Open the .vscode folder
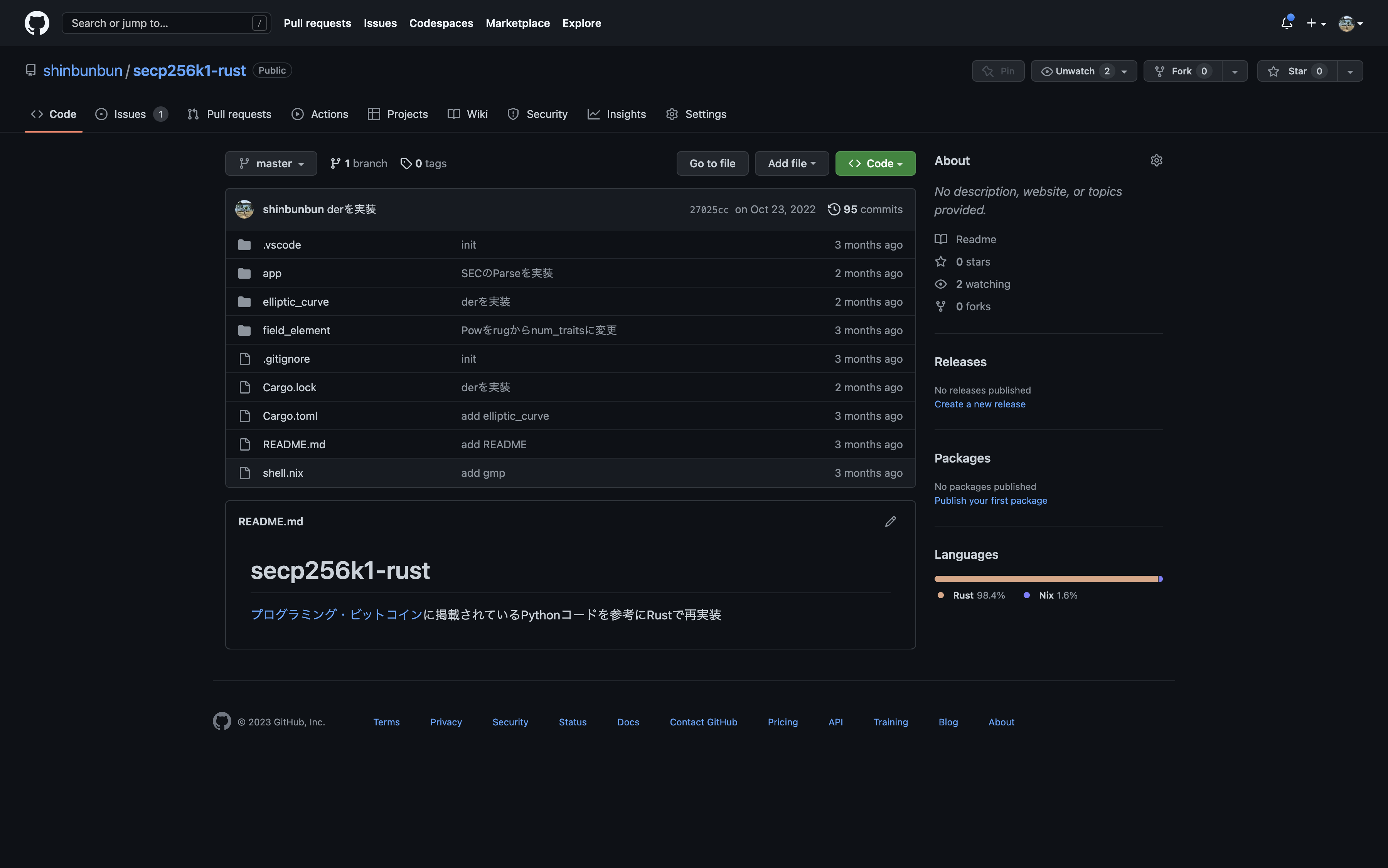 [281, 244]
